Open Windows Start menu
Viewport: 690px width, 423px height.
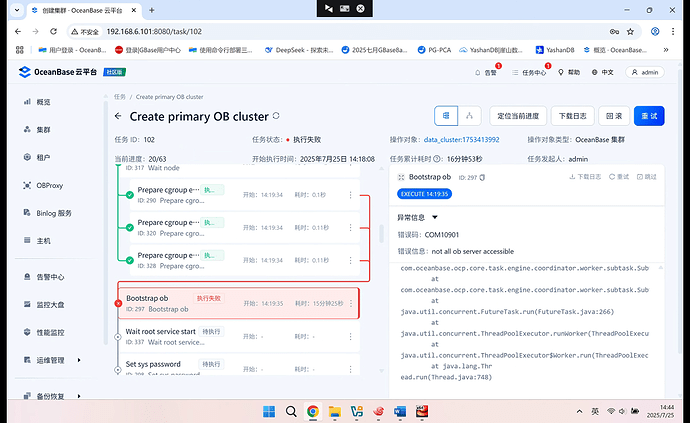269,412
